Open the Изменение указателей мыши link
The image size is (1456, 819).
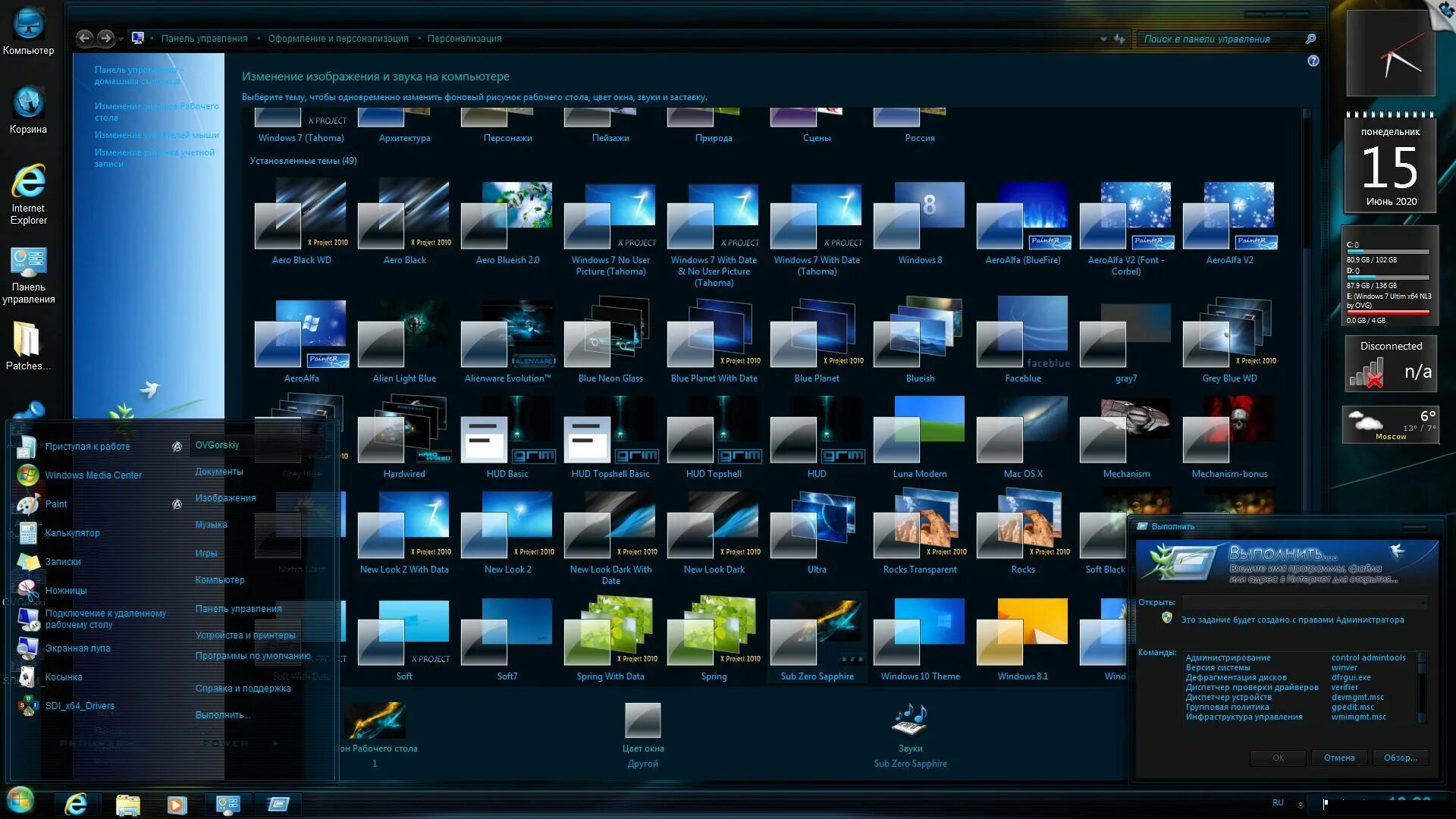[156, 135]
